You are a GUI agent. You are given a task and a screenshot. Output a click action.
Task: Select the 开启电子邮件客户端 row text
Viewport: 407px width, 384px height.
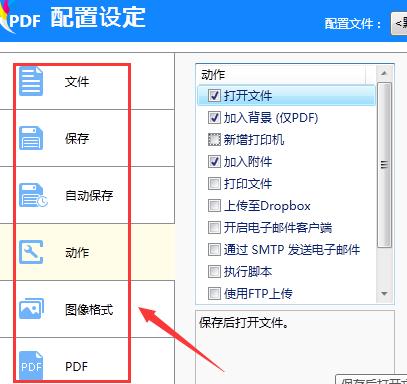pyautogui.click(x=278, y=228)
